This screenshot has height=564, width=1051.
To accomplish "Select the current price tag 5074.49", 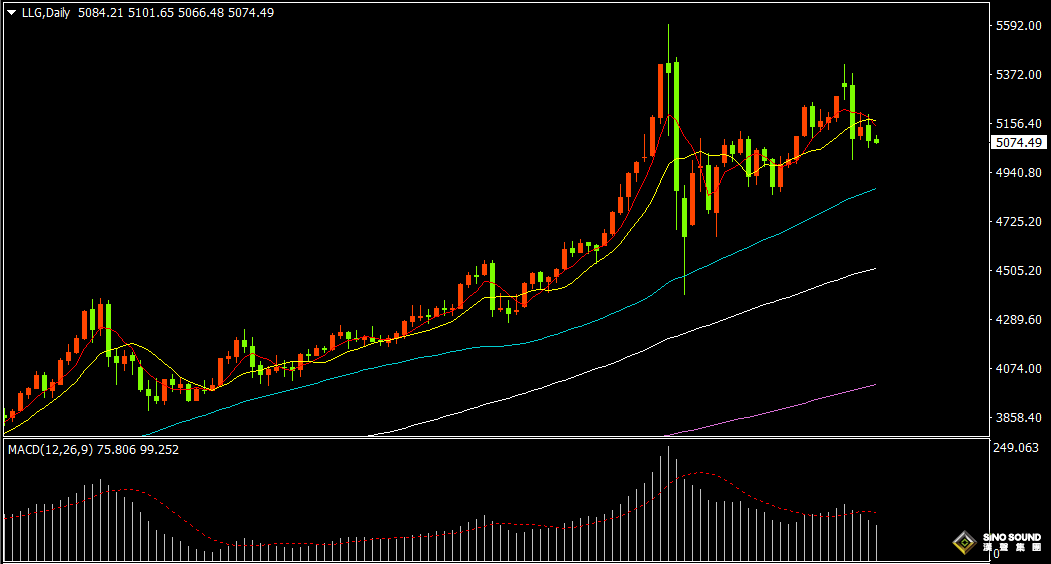I will [1018, 143].
